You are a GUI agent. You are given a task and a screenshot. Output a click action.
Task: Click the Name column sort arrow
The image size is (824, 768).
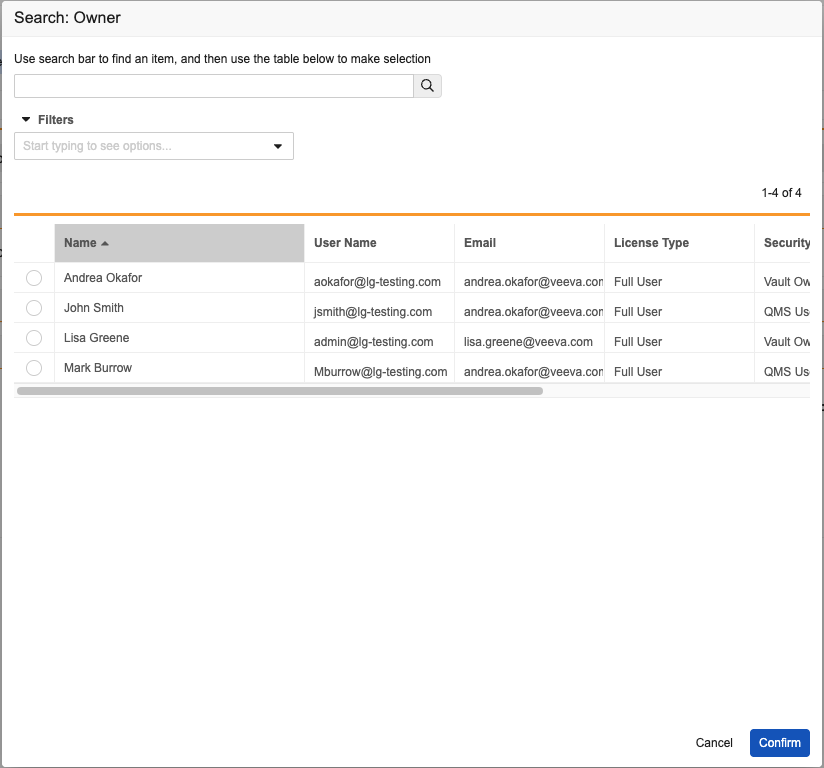pyautogui.click(x=105, y=243)
